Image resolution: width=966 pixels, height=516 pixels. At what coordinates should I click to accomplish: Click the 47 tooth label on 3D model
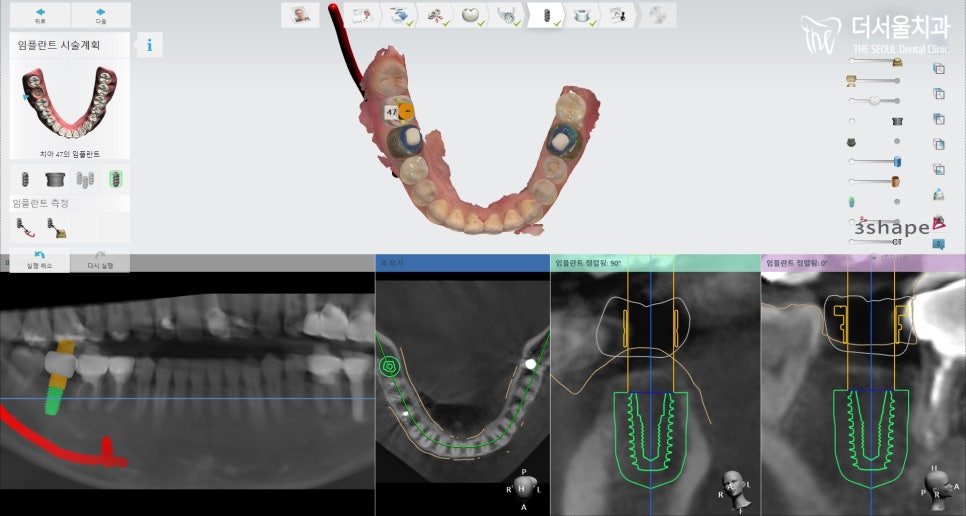[391, 113]
